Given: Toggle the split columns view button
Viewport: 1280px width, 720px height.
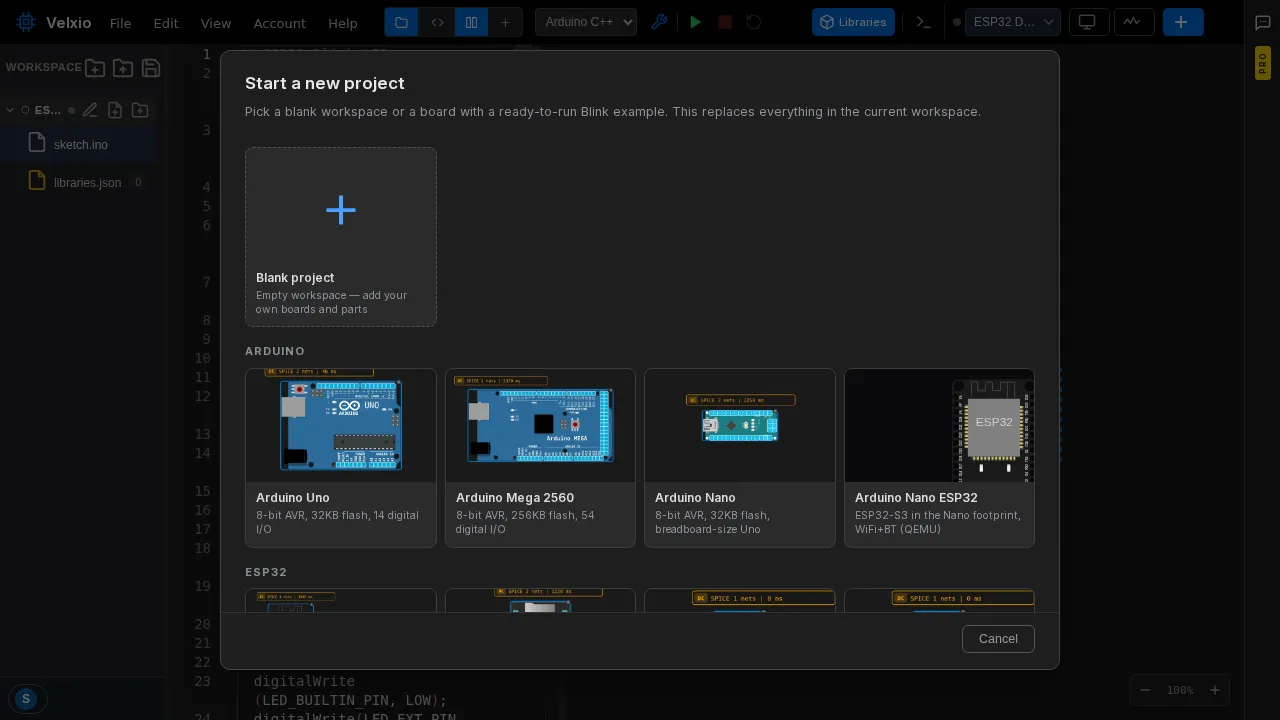Looking at the screenshot, I should tap(471, 22).
